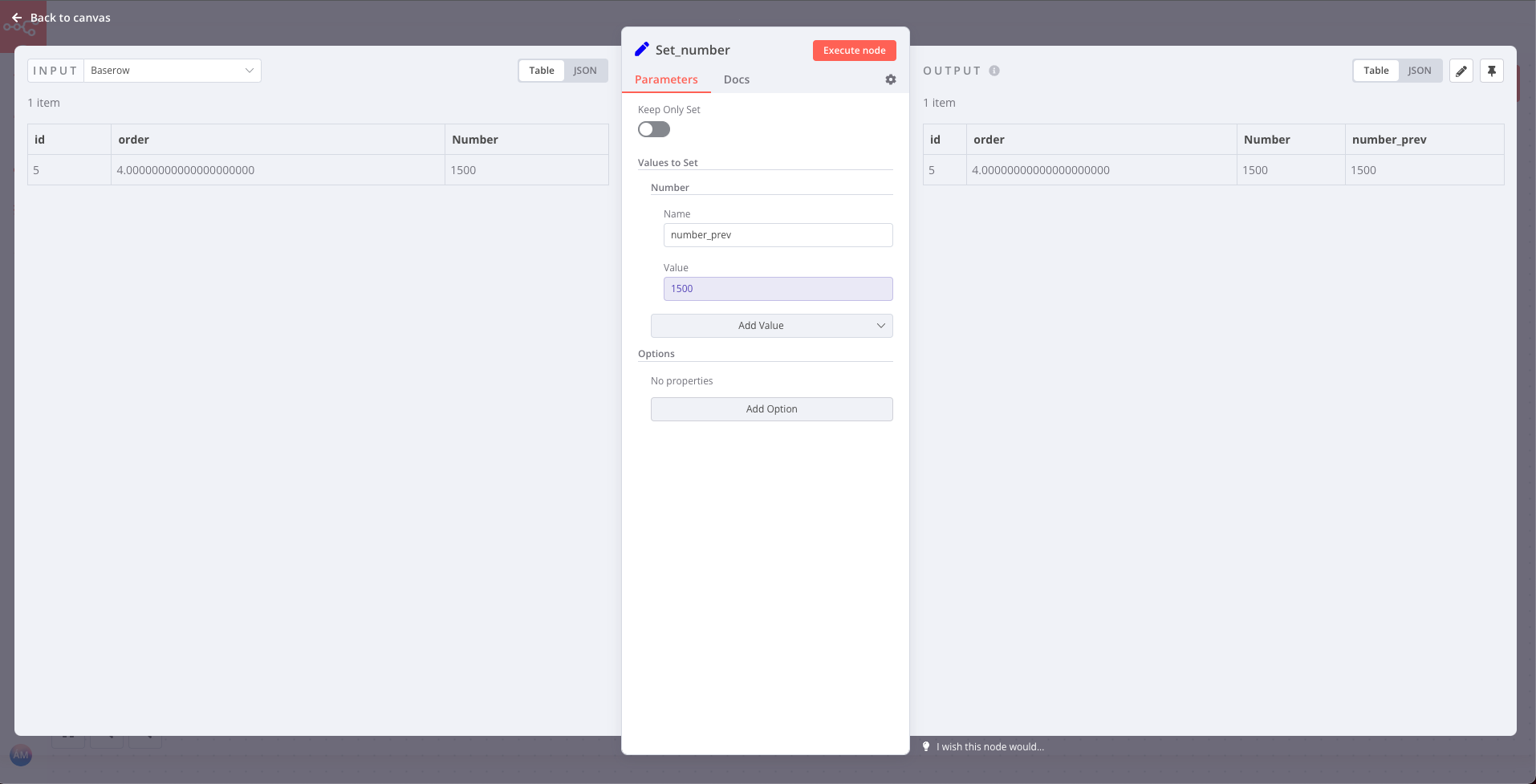Click the input id cell with 5
The height and width of the screenshot is (784, 1536).
click(x=69, y=170)
